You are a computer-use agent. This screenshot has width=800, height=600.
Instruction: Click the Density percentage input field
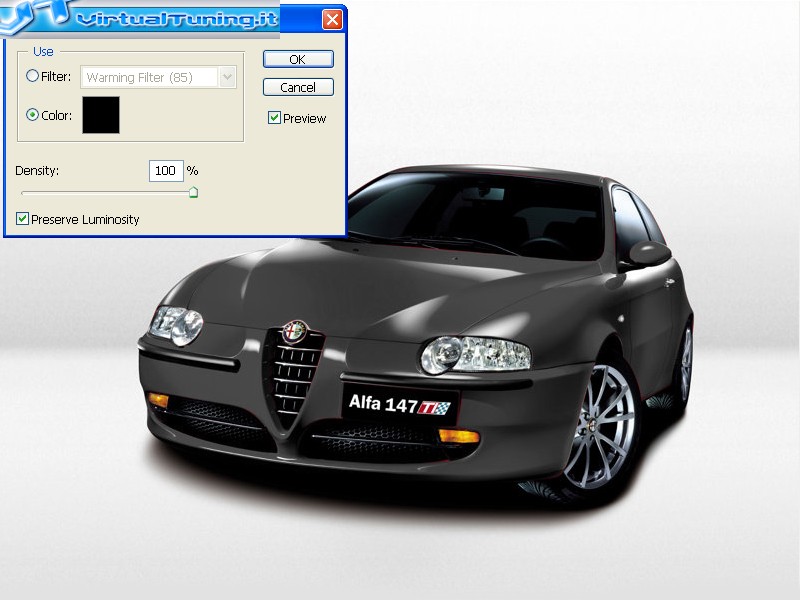pos(166,171)
